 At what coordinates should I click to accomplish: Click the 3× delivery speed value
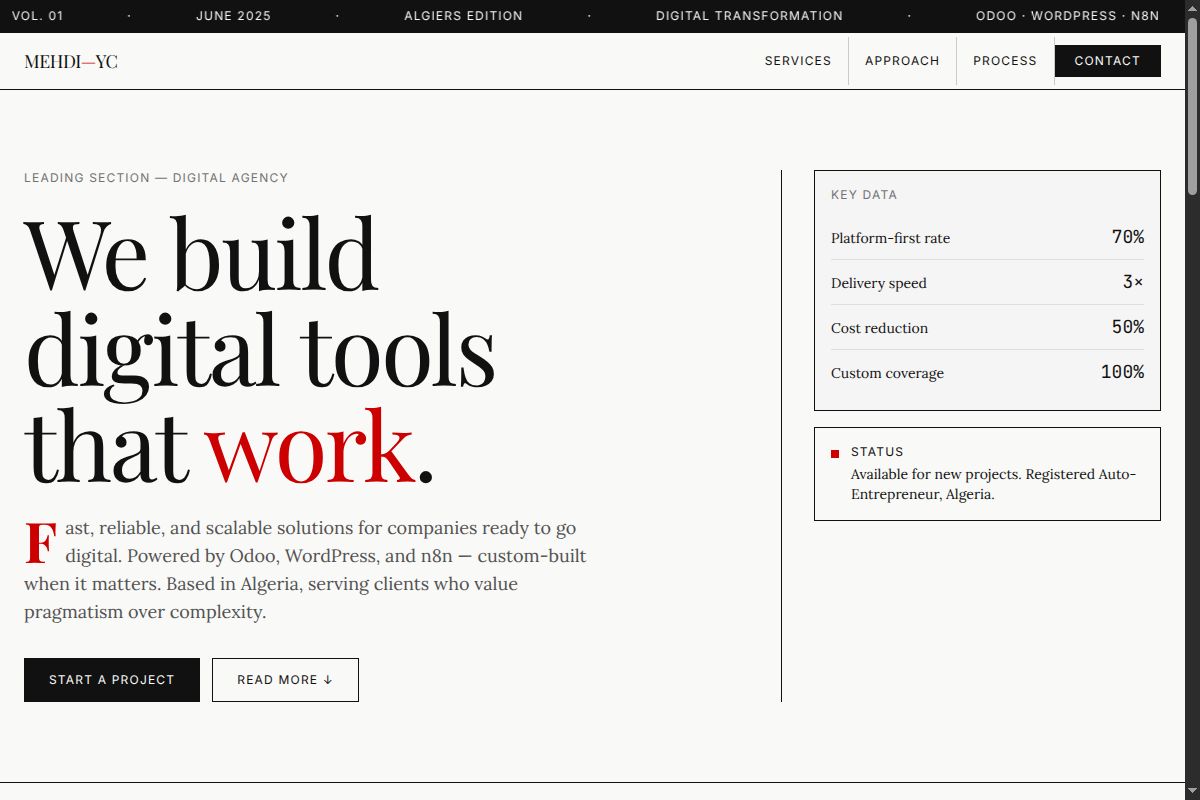click(x=1133, y=282)
